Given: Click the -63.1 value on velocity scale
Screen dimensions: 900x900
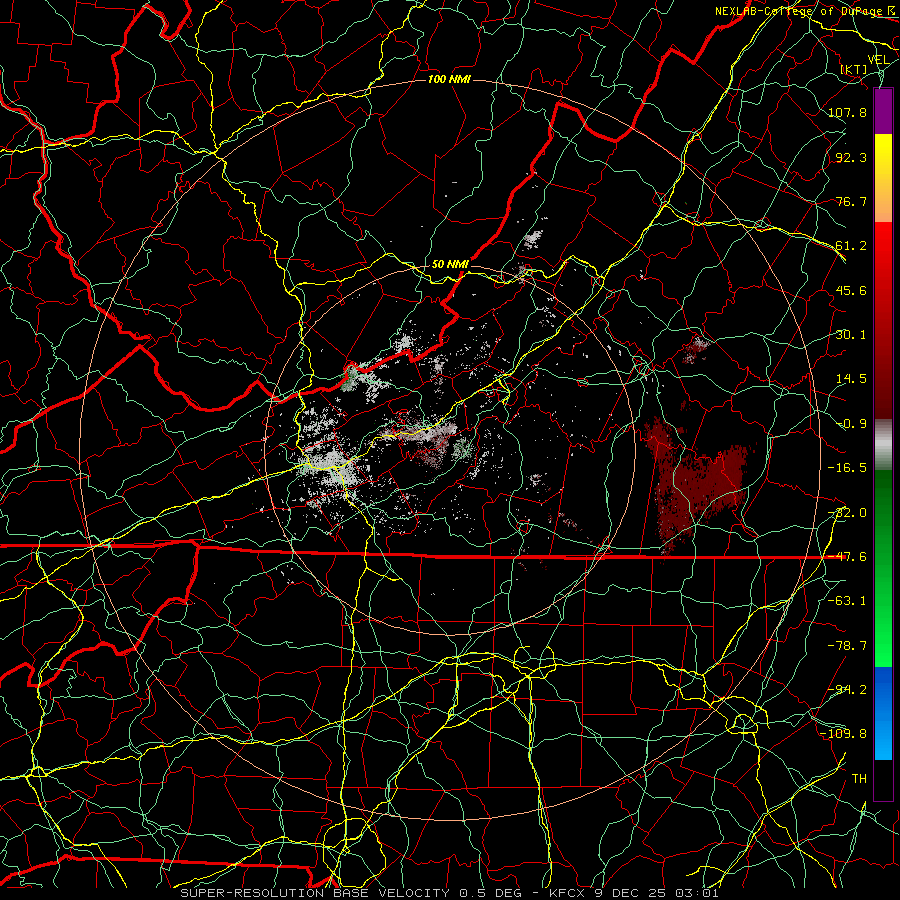Looking at the screenshot, I should coord(847,601).
